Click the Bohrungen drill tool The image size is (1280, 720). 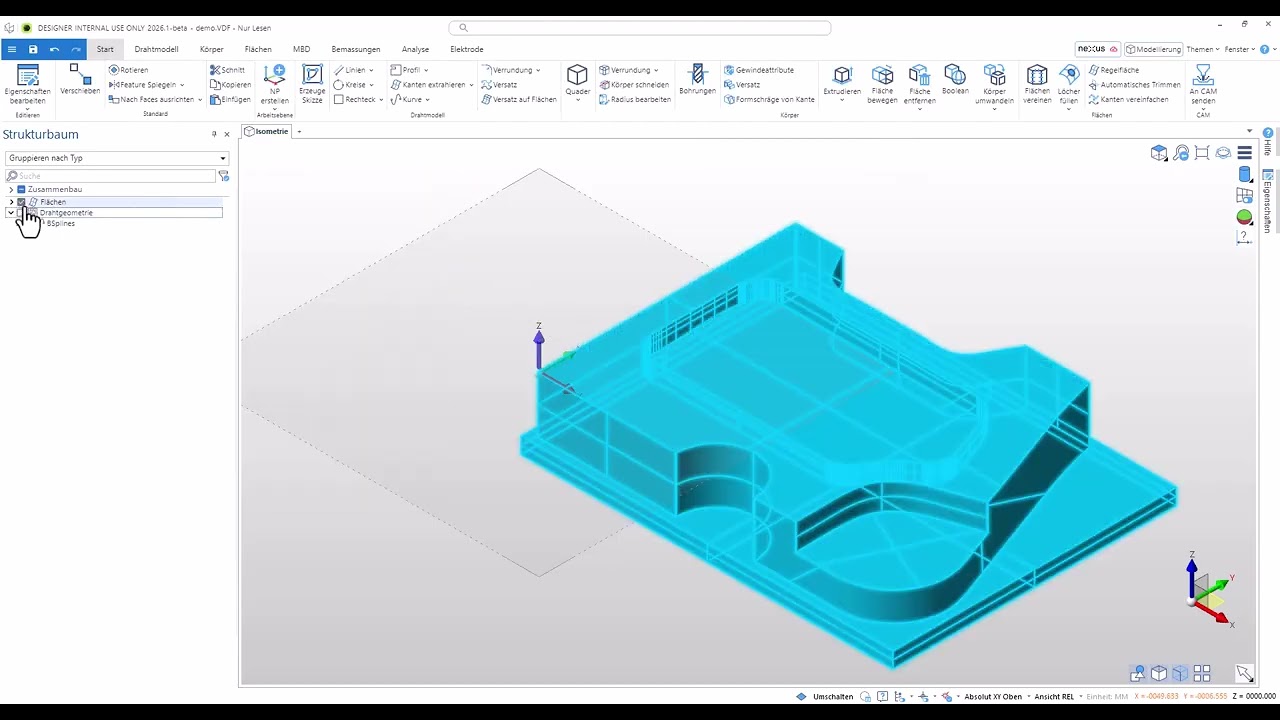coord(697,80)
